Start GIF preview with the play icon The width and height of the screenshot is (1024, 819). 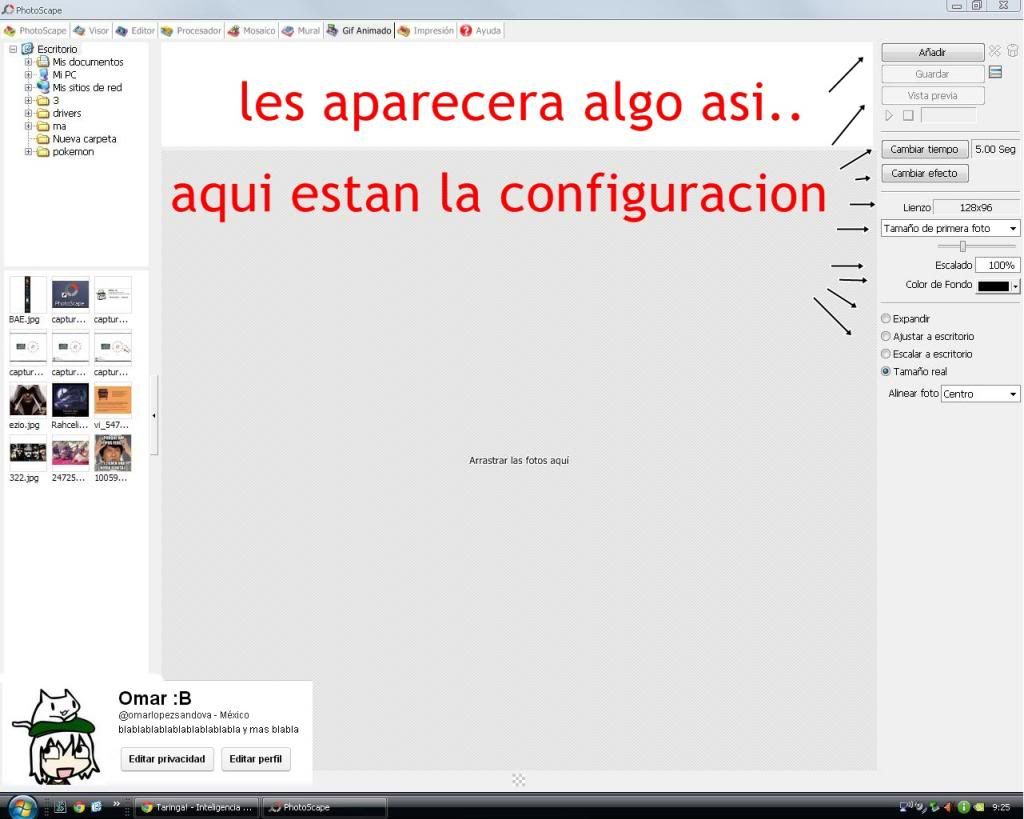(x=889, y=116)
